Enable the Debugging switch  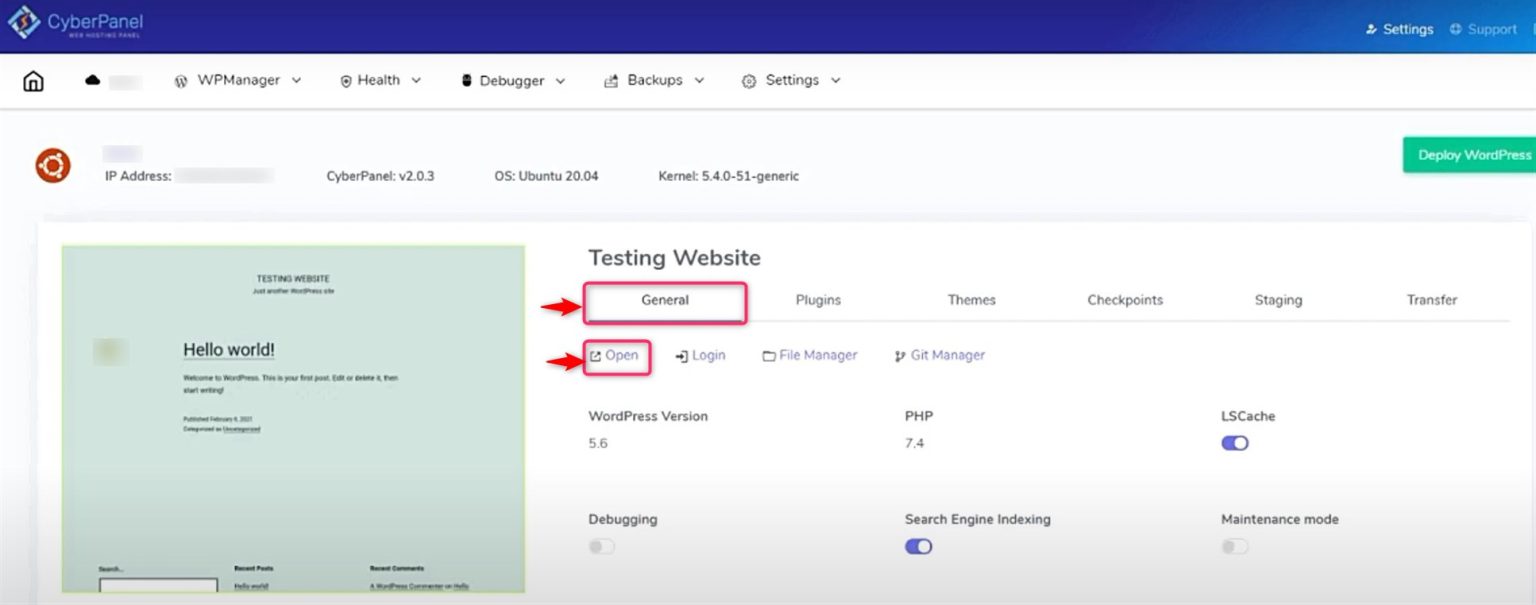[602, 546]
